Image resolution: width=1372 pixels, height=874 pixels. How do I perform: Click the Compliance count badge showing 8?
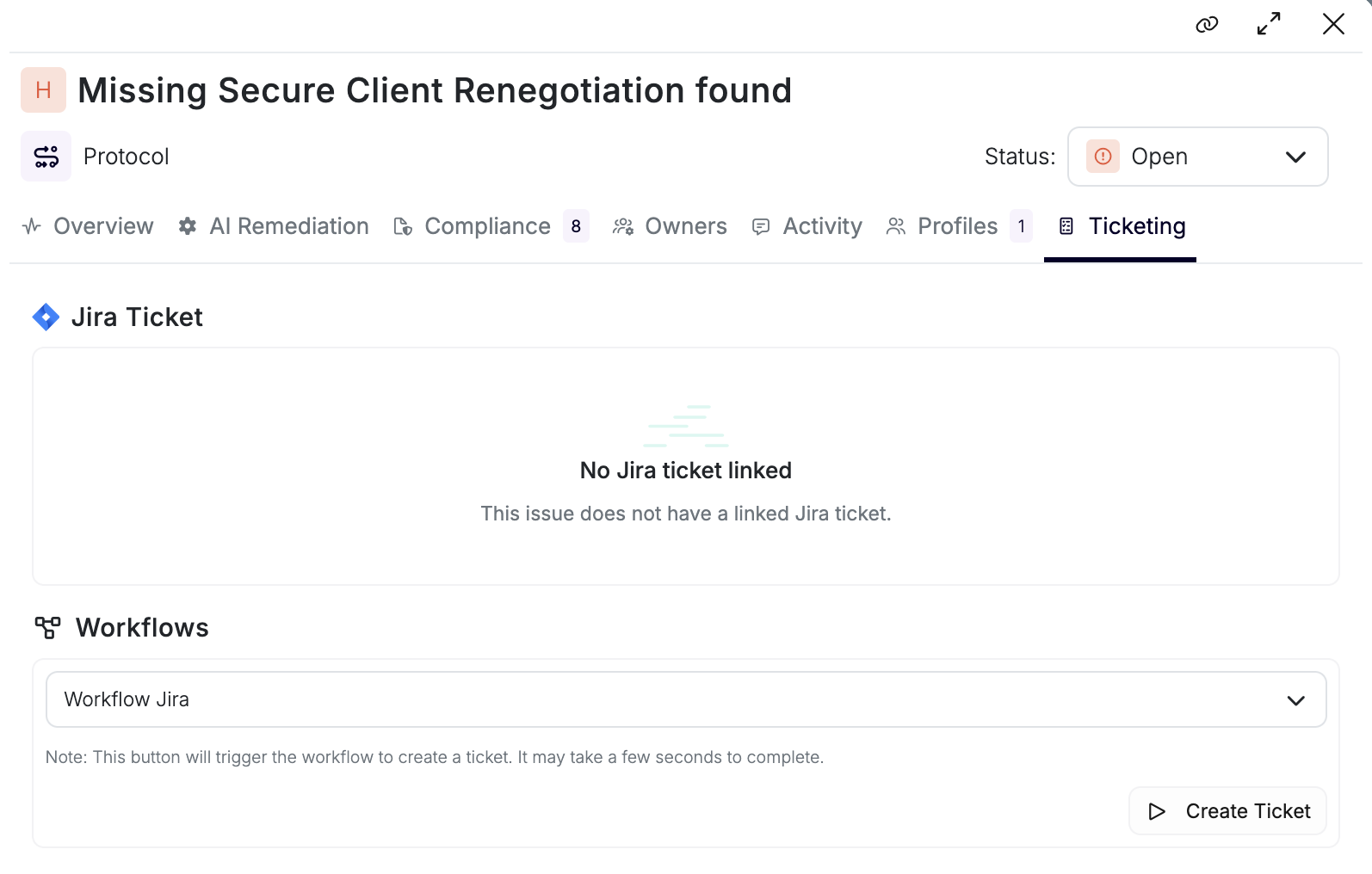tap(576, 226)
